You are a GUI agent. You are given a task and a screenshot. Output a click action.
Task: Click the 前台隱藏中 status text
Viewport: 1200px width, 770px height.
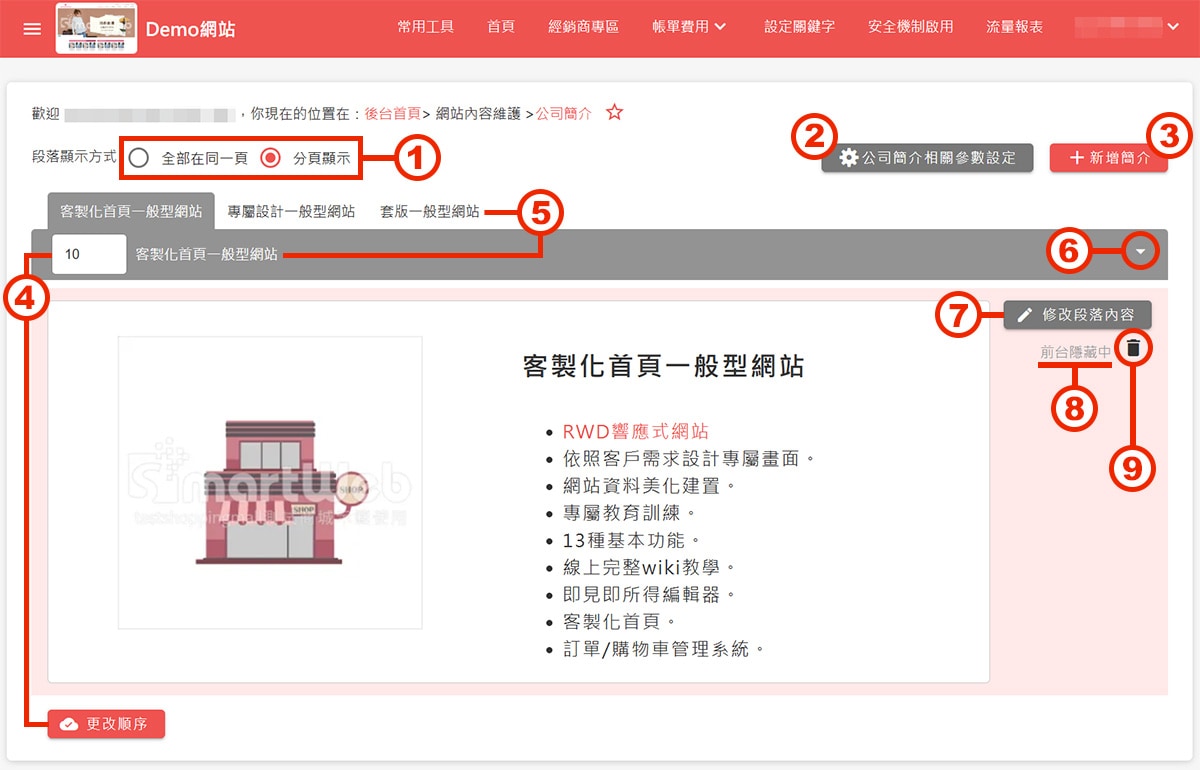(1075, 352)
